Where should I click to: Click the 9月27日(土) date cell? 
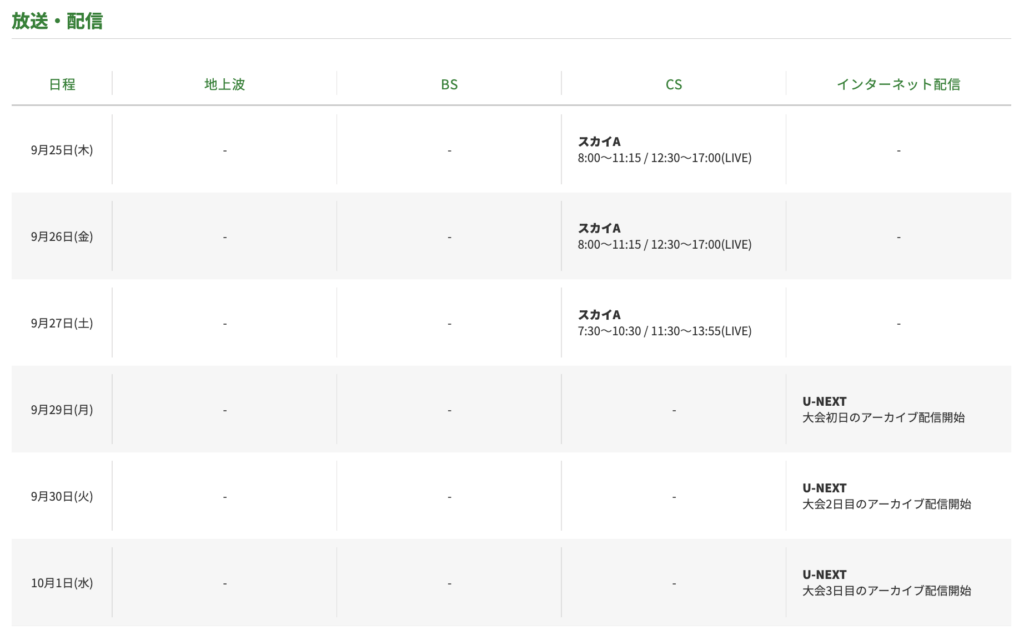point(62,323)
